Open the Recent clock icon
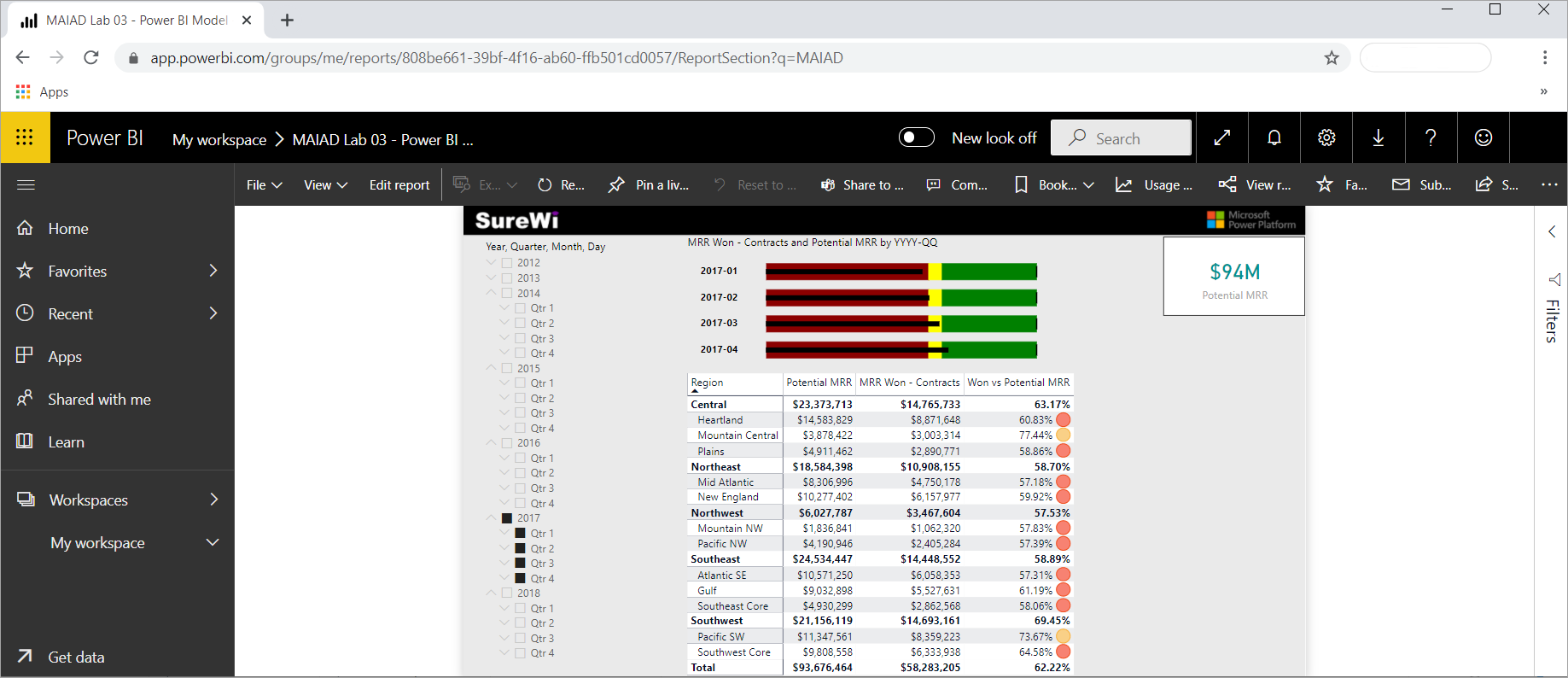Image resolution: width=1568 pixels, height=678 pixels. point(26,313)
